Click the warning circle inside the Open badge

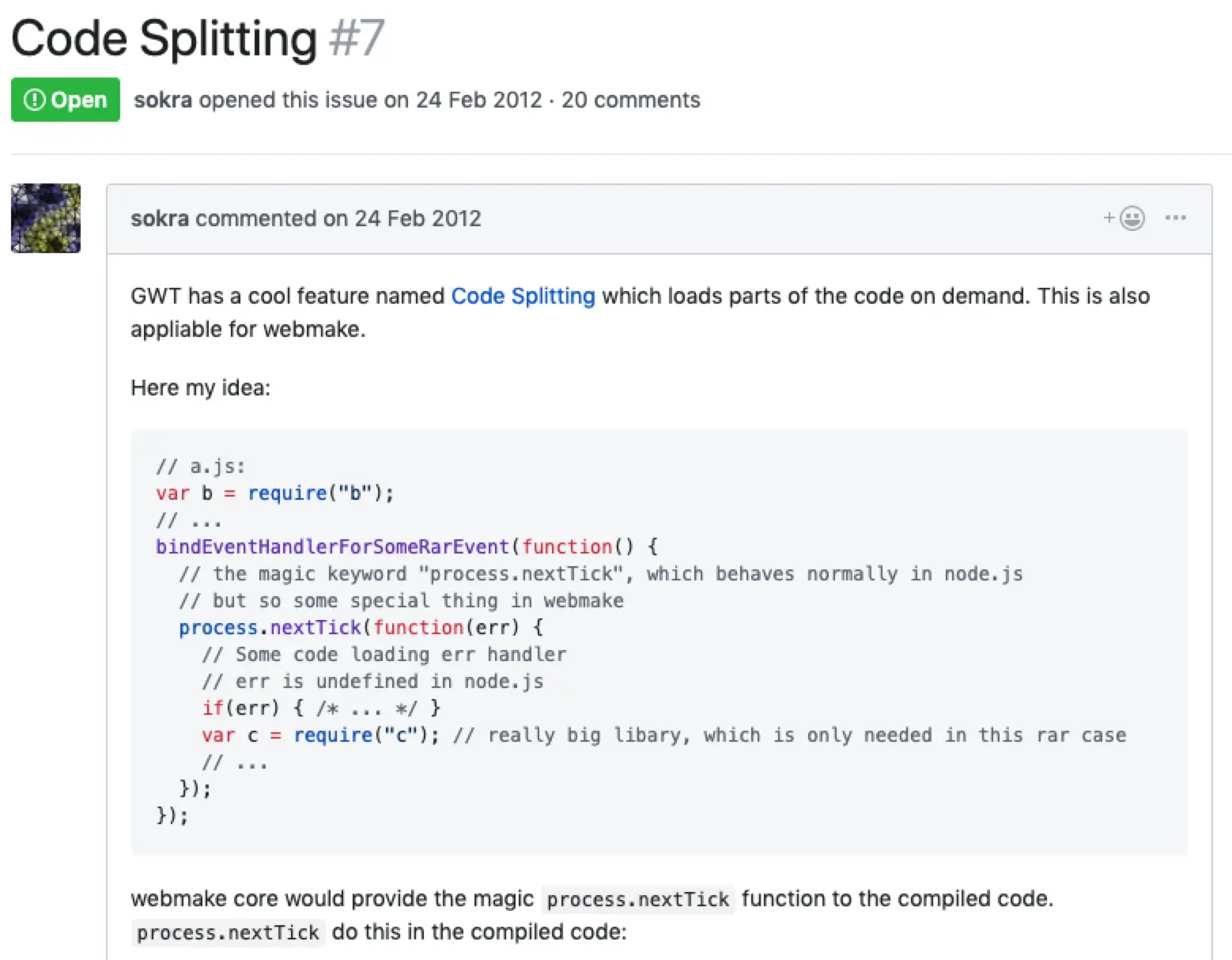point(35,100)
